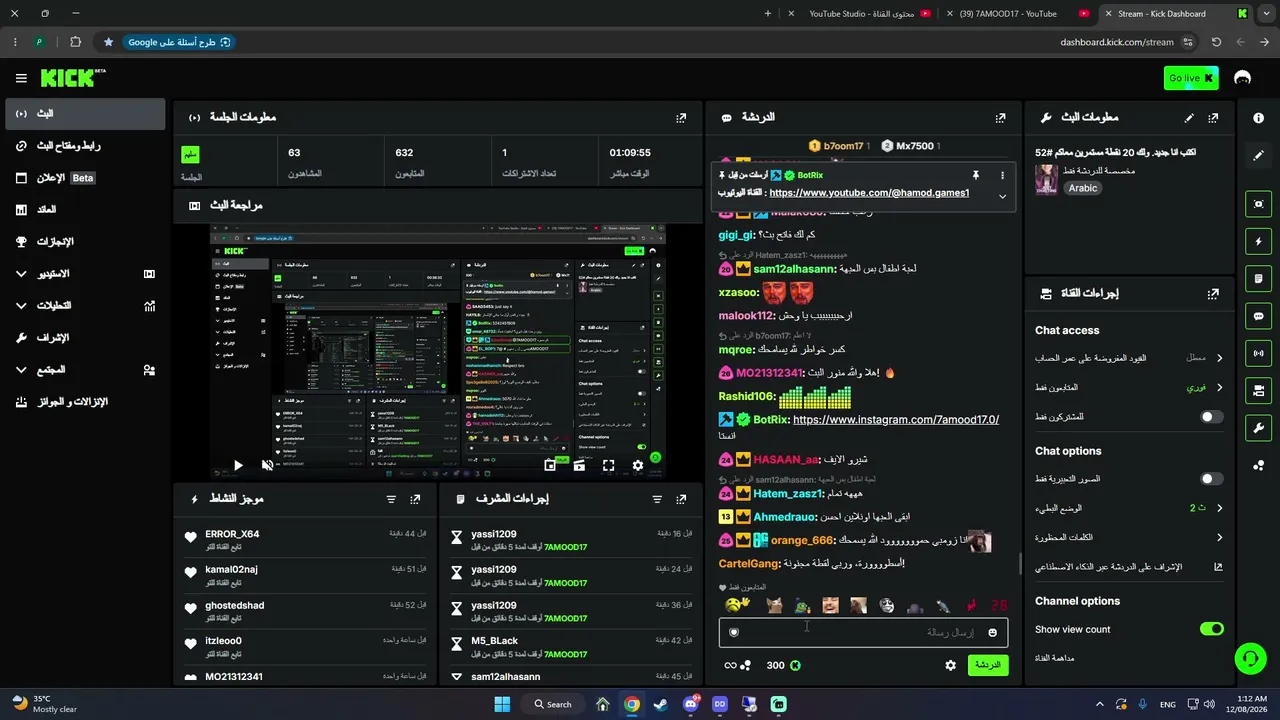Click the three-dots icon at the right sidebar bottom
This screenshot has height=720, width=1280.
[1259, 466]
